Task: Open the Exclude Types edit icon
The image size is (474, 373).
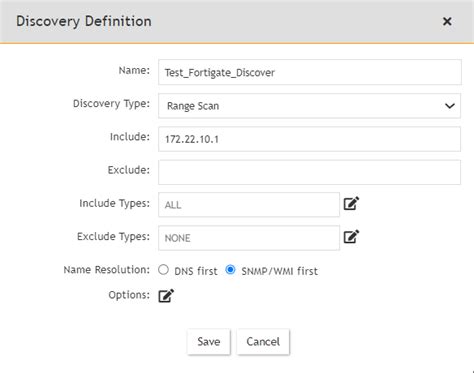Action: pyautogui.click(x=351, y=237)
